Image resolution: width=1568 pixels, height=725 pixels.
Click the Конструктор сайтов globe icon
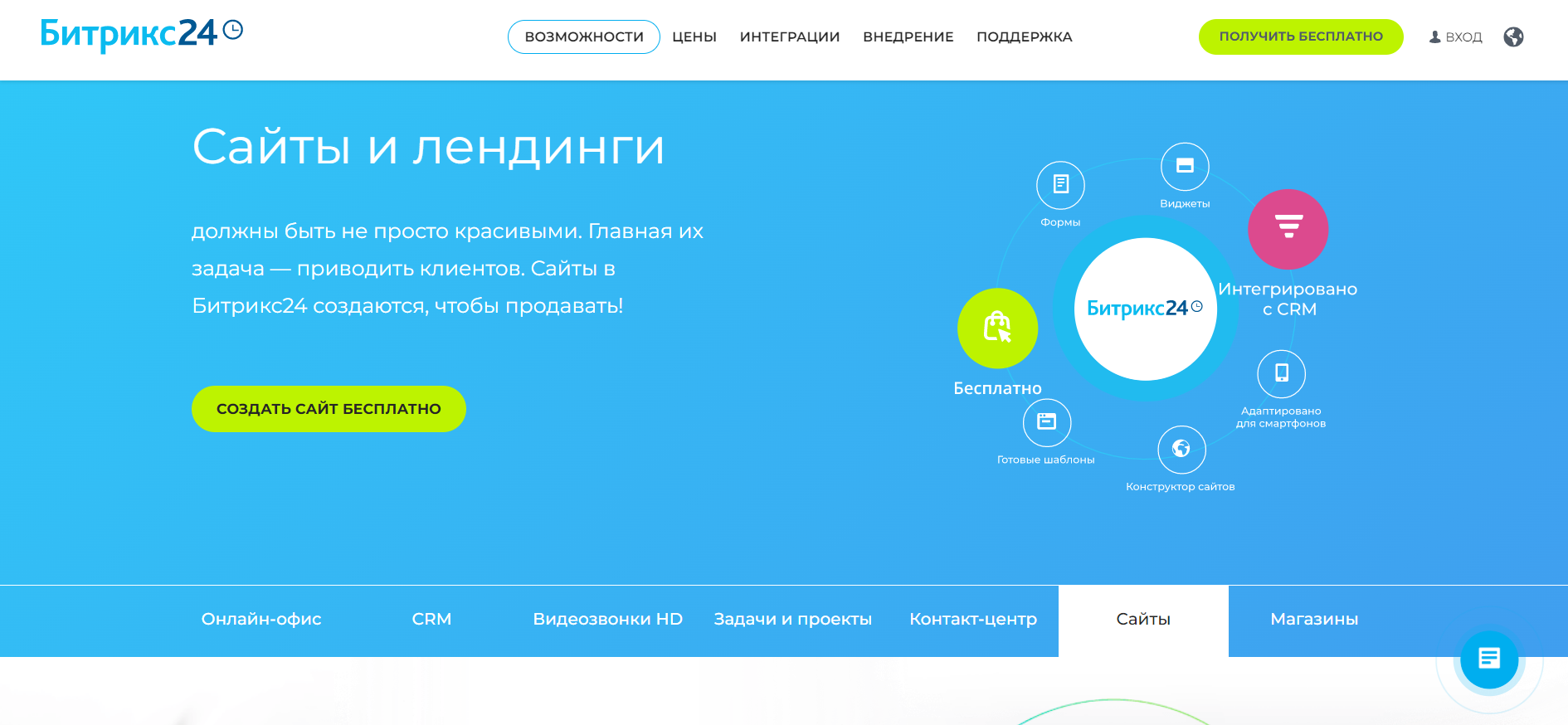tap(1181, 449)
